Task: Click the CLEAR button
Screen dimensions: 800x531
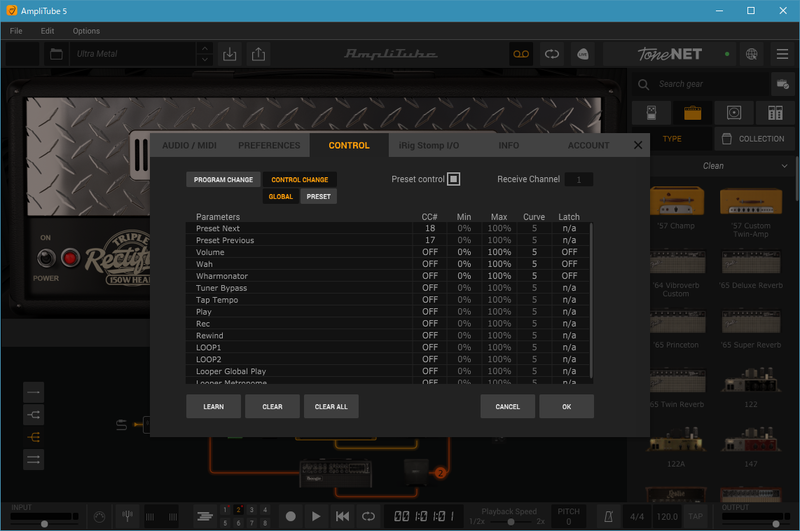Action: tap(272, 407)
